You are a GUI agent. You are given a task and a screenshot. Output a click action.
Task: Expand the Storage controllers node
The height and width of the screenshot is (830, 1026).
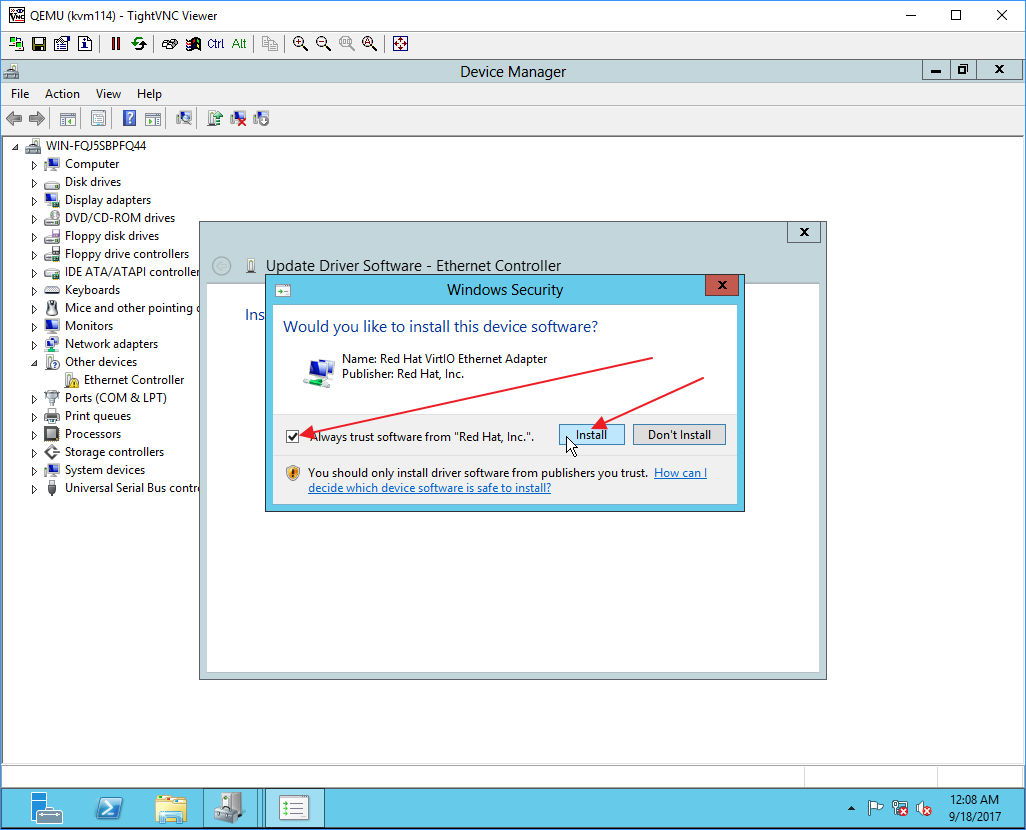(x=34, y=453)
